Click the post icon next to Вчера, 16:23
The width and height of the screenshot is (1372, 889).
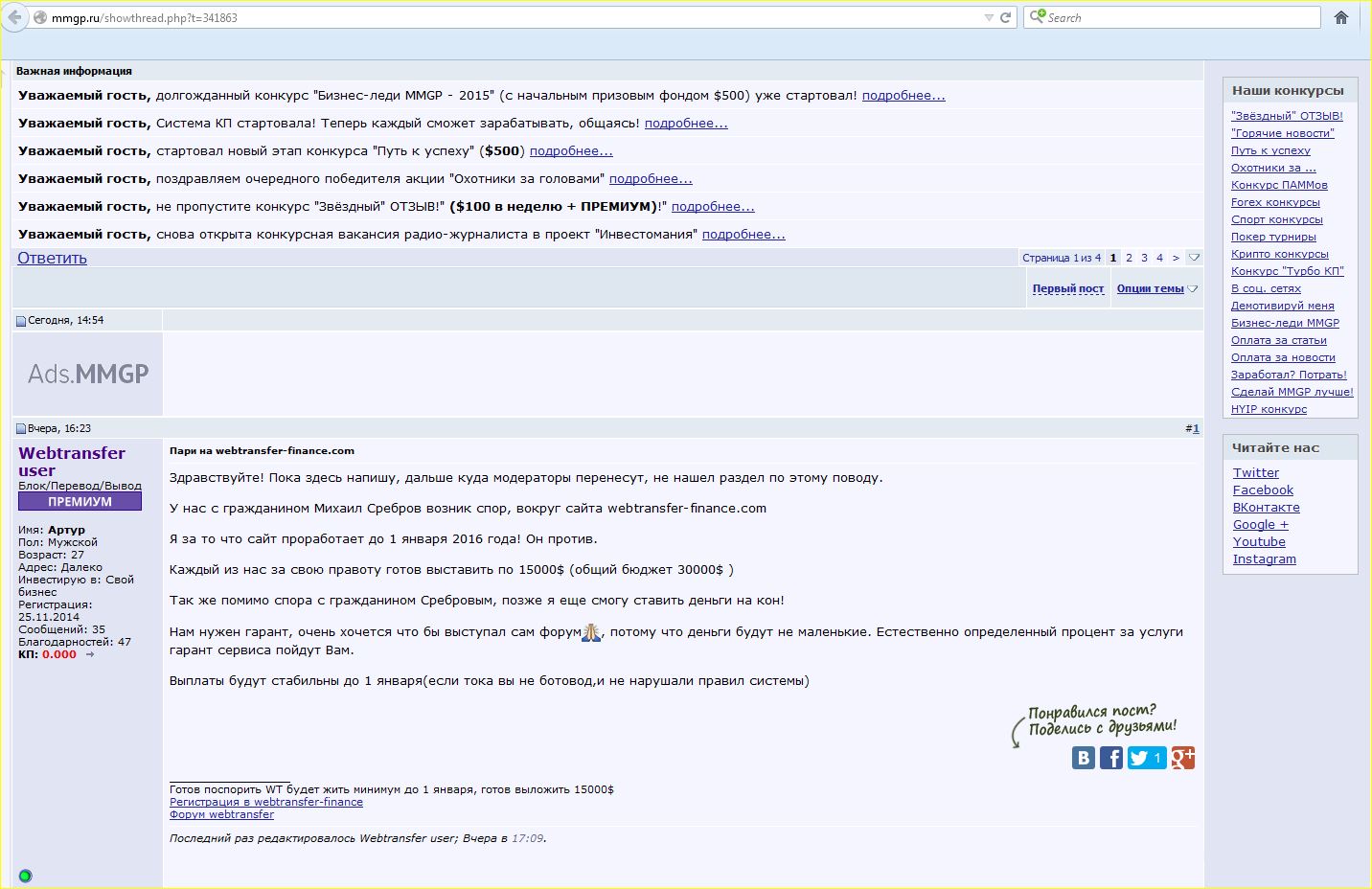[x=21, y=429]
